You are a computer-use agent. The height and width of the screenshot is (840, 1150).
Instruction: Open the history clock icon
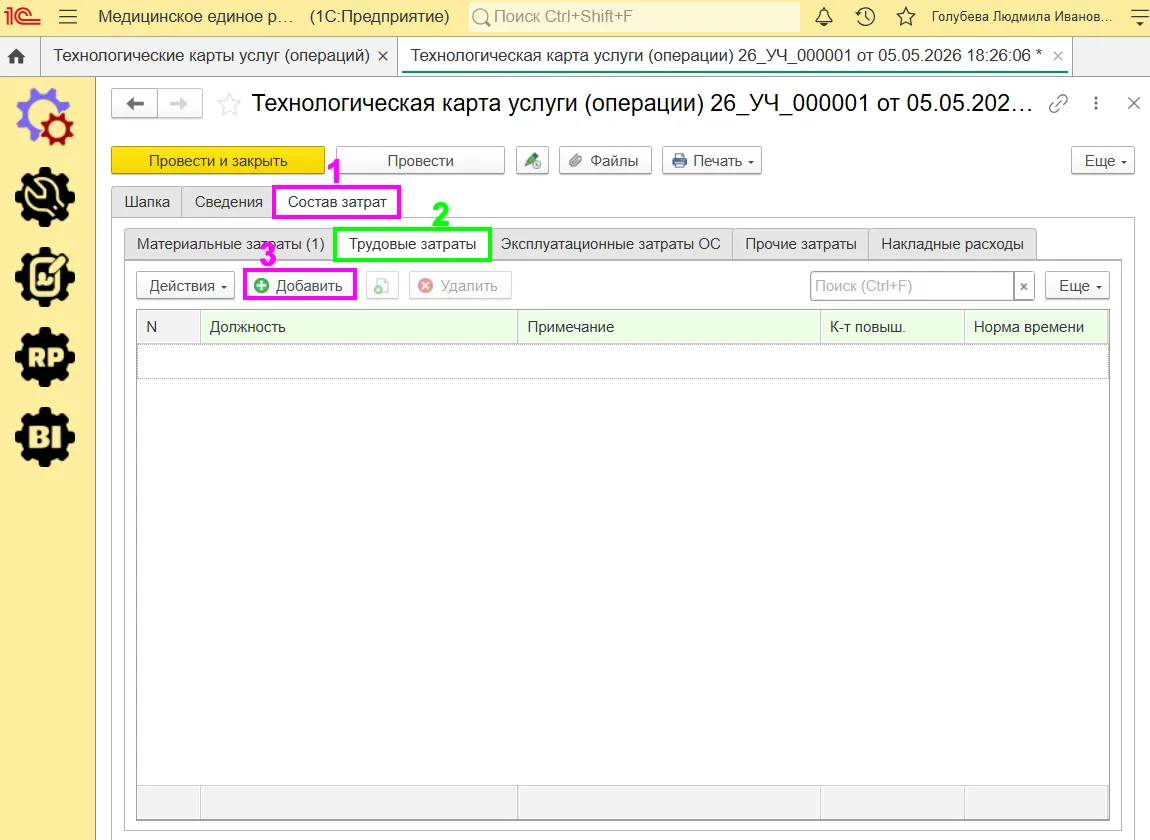[x=865, y=16]
